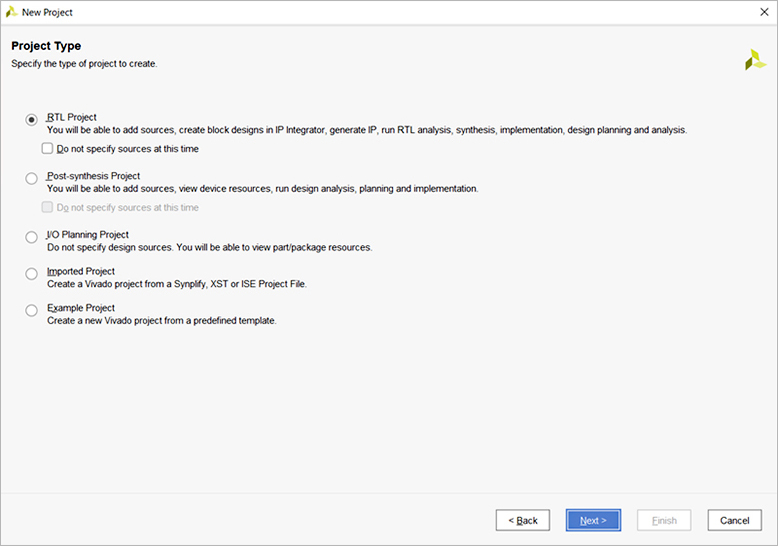Click the greyed-out Finish button
Image resolution: width=778 pixels, height=546 pixels.
(664, 520)
